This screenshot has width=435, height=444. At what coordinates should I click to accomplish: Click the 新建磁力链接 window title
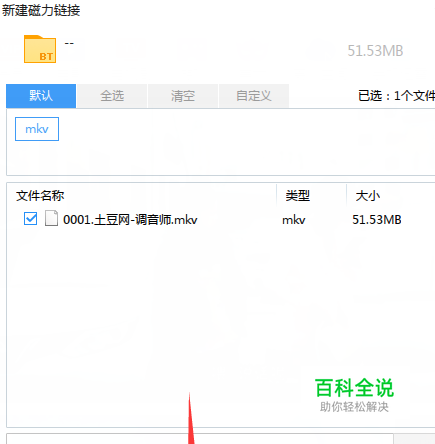[x=41, y=10]
